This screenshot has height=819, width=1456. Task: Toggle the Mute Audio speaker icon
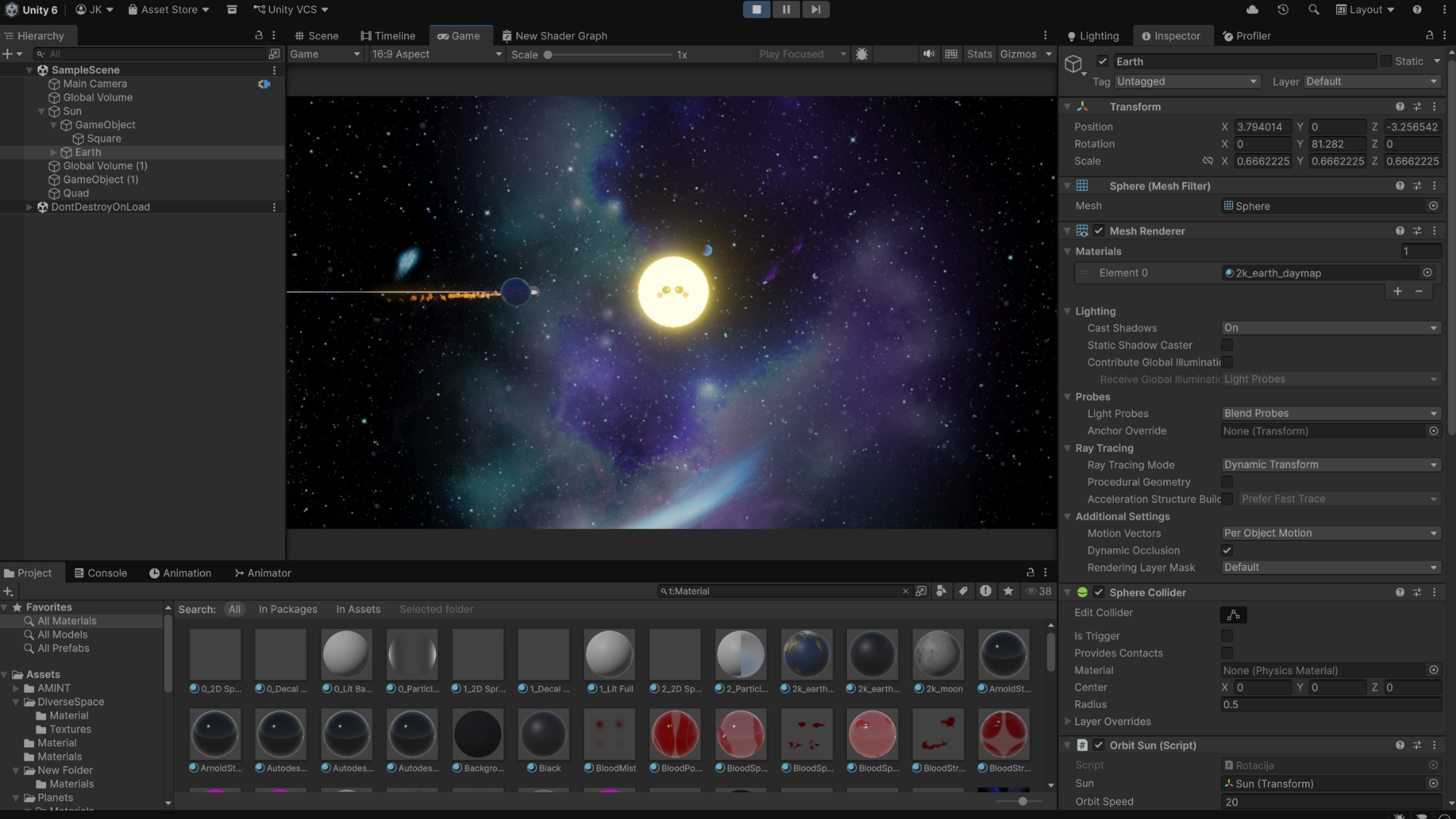click(928, 54)
